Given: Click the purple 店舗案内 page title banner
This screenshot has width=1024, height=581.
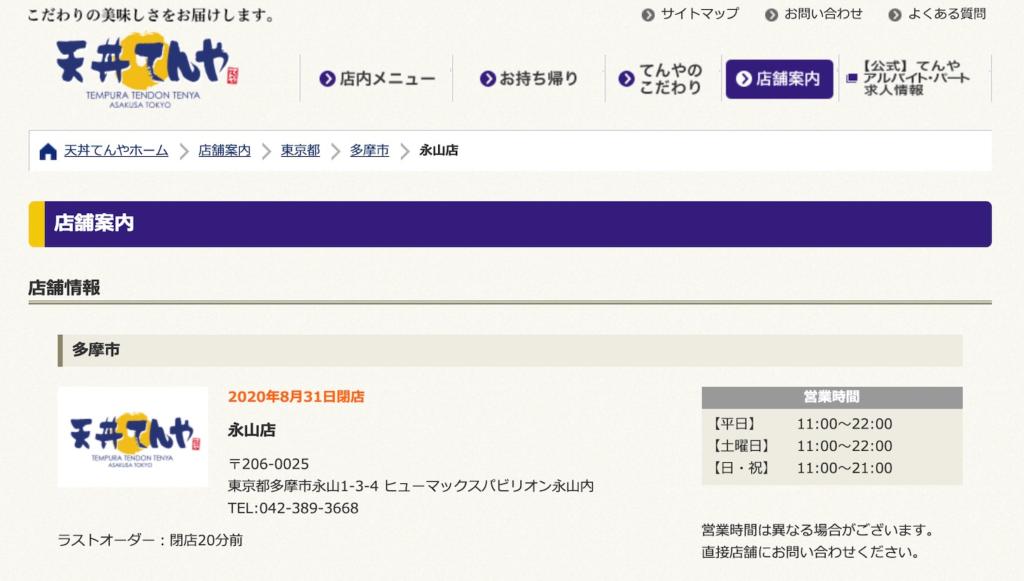Looking at the screenshot, I should coord(510,224).
